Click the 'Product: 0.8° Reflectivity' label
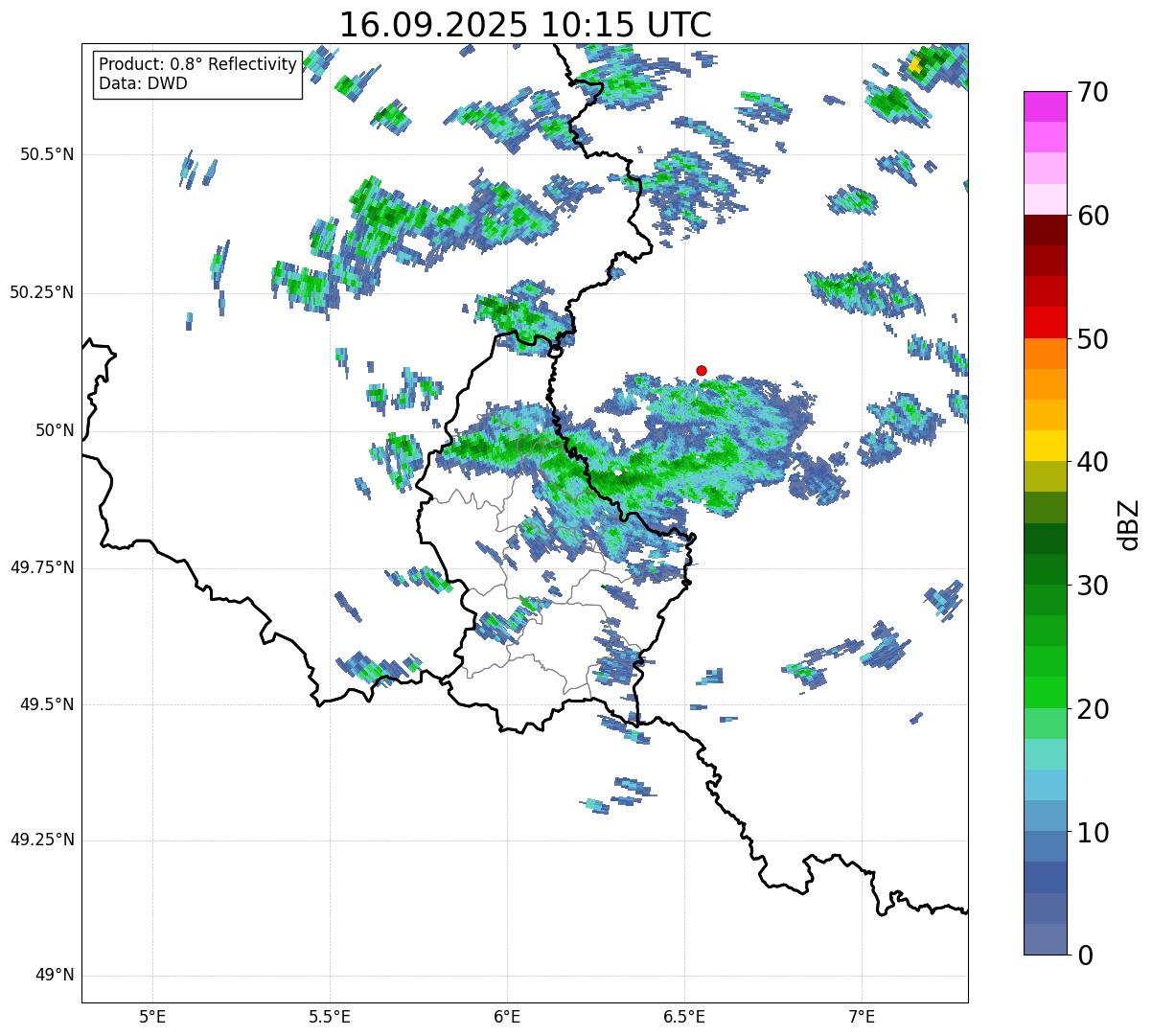The height and width of the screenshot is (1036, 1152). [x=197, y=64]
